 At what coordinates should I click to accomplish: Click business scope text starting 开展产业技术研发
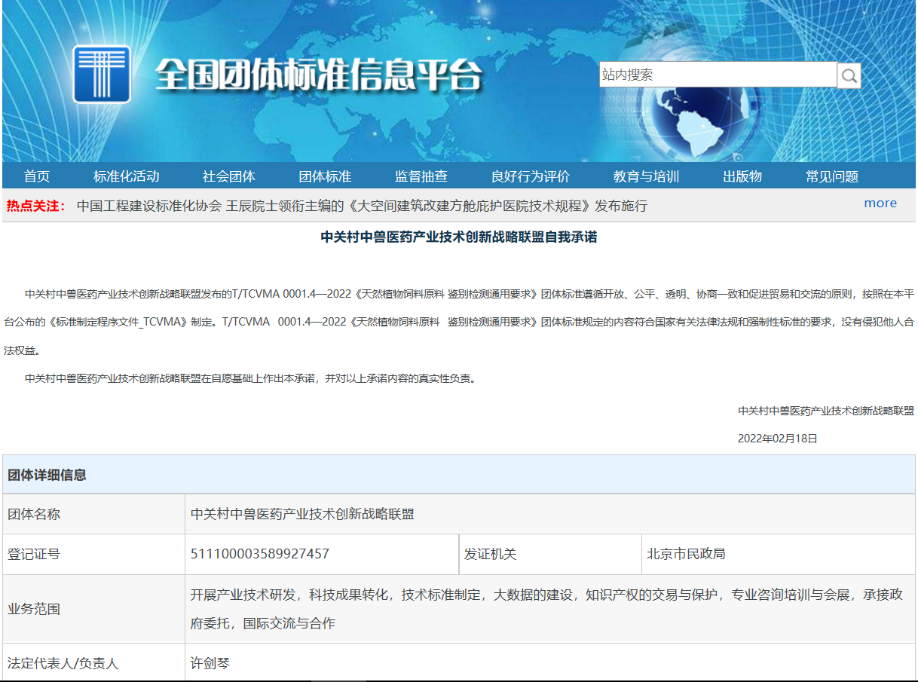click(x=546, y=609)
